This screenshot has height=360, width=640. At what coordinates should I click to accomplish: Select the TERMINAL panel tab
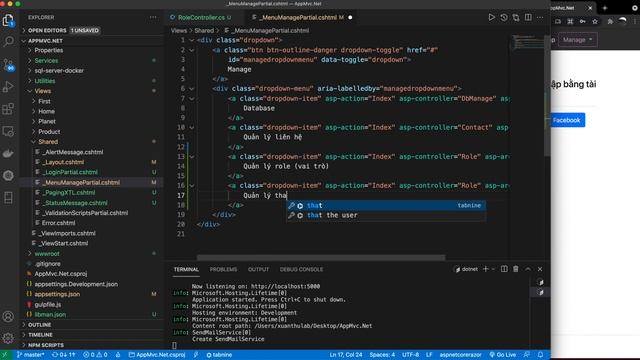[186, 269]
